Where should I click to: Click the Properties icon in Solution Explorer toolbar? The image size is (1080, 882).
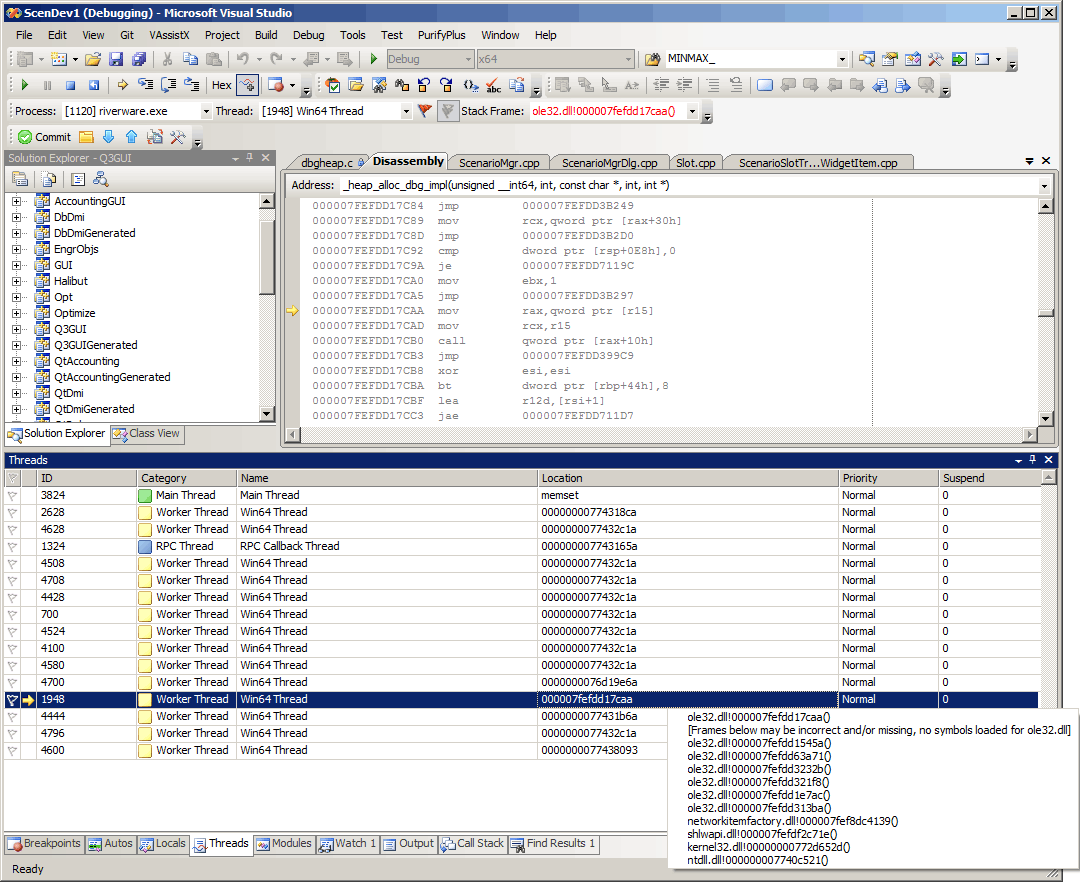pyautogui.click(x=20, y=180)
